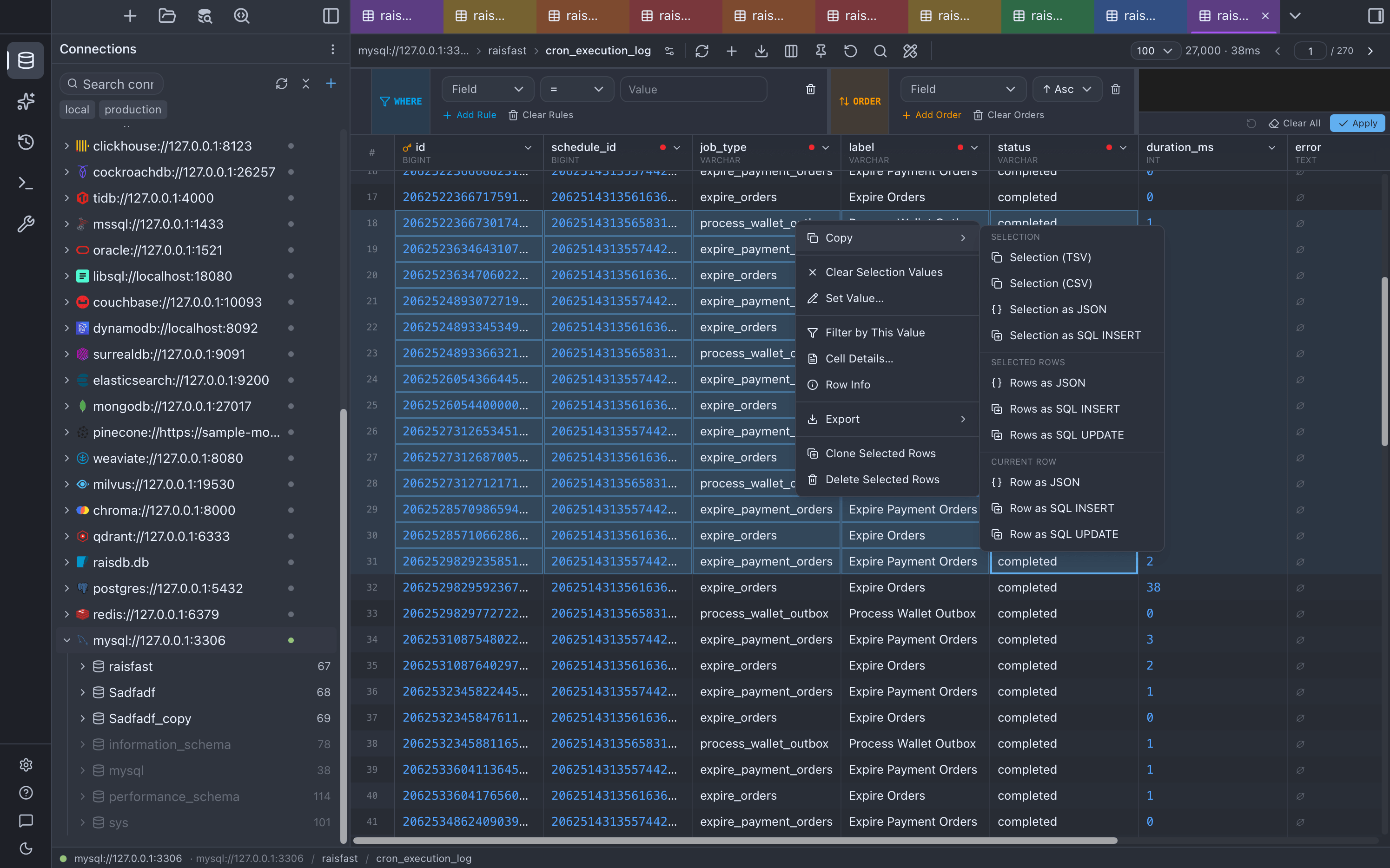Open the feedback chat bubble icon
The height and width of the screenshot is (868, 1390).
[x=25, y=821]
